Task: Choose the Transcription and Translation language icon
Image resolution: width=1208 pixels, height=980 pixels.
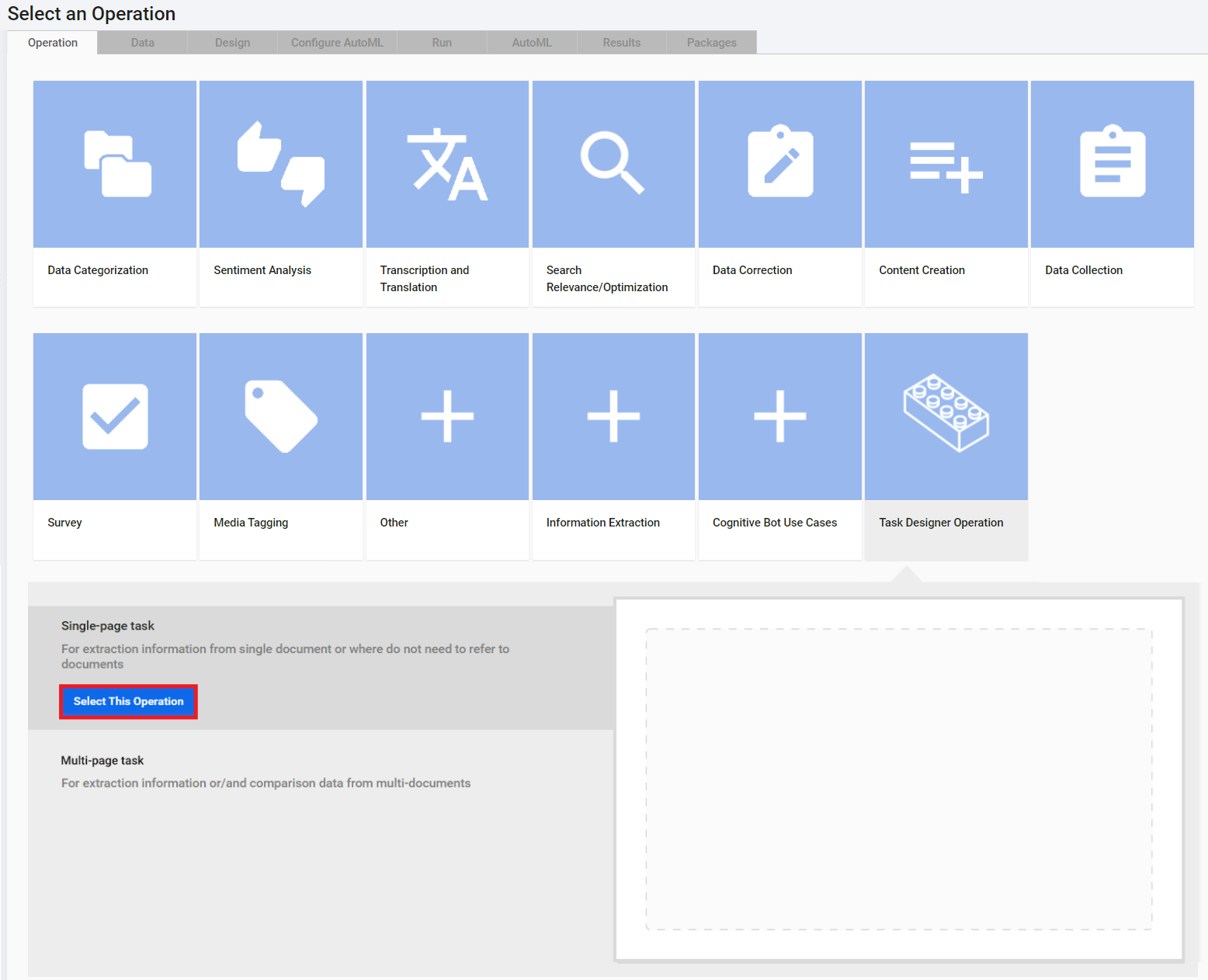Action: pos(448,164)
